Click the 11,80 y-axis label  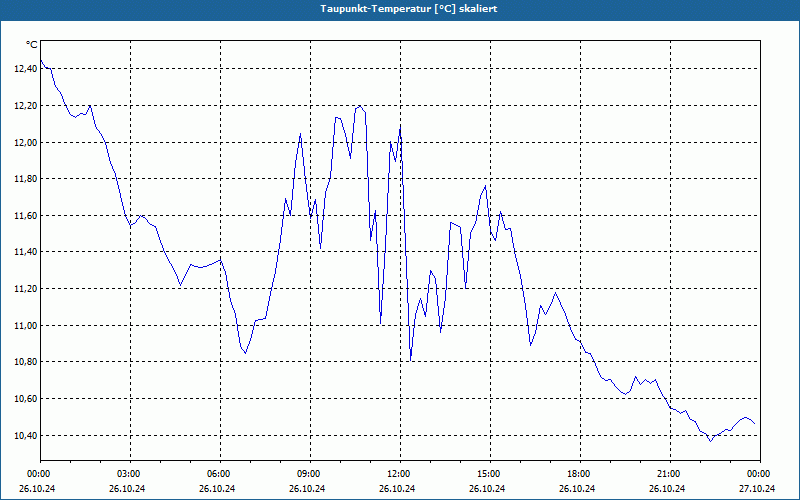pyautogui.click(x=26, y=179)
